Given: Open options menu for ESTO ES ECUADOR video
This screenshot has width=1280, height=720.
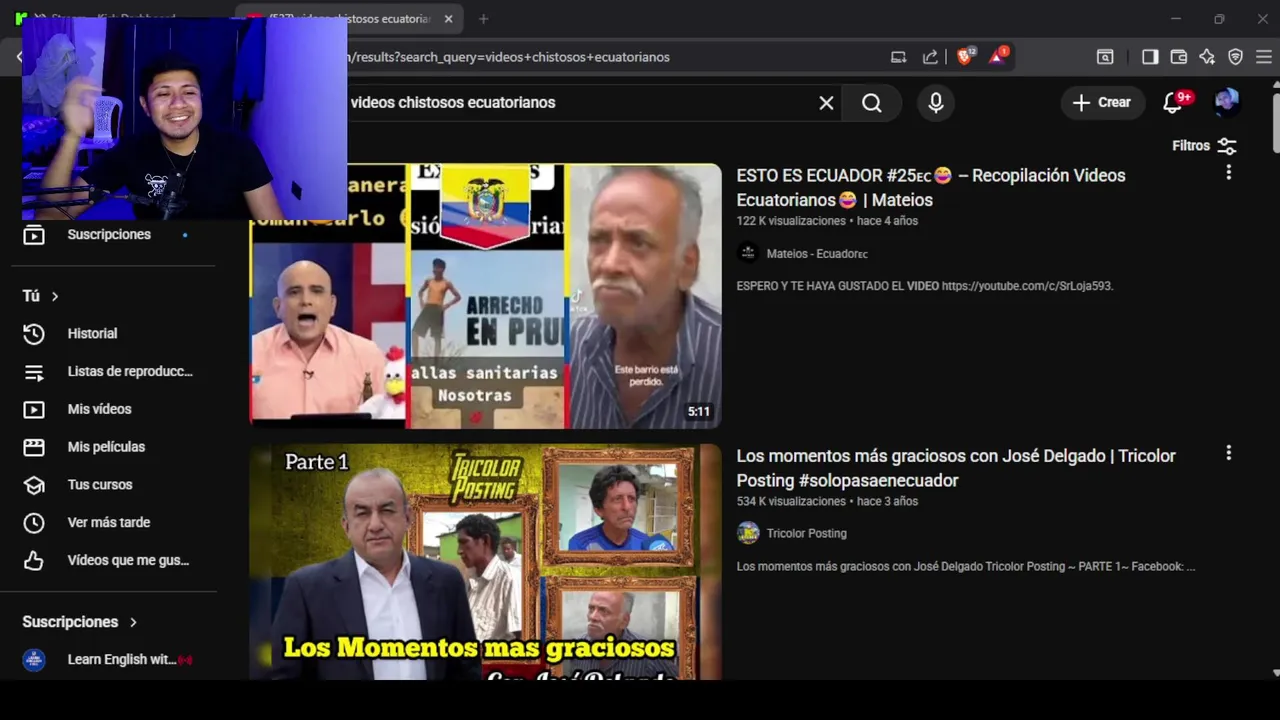Looking at the screenshot, I should coord(1228,173).
